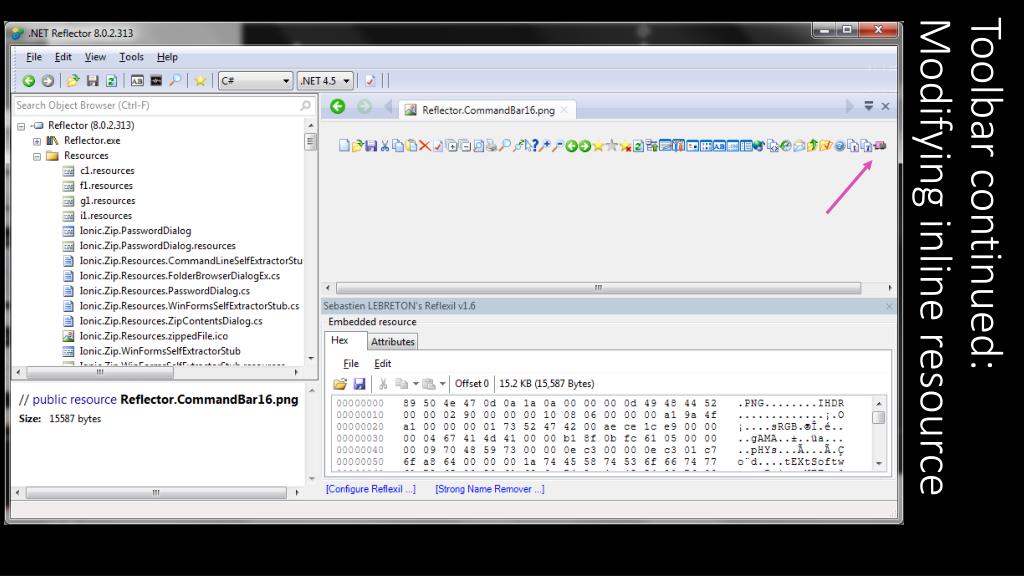Click the green Refresh icon in main toolbar
Viewport: 1024px width, 576px height.
tap(112, 81)
